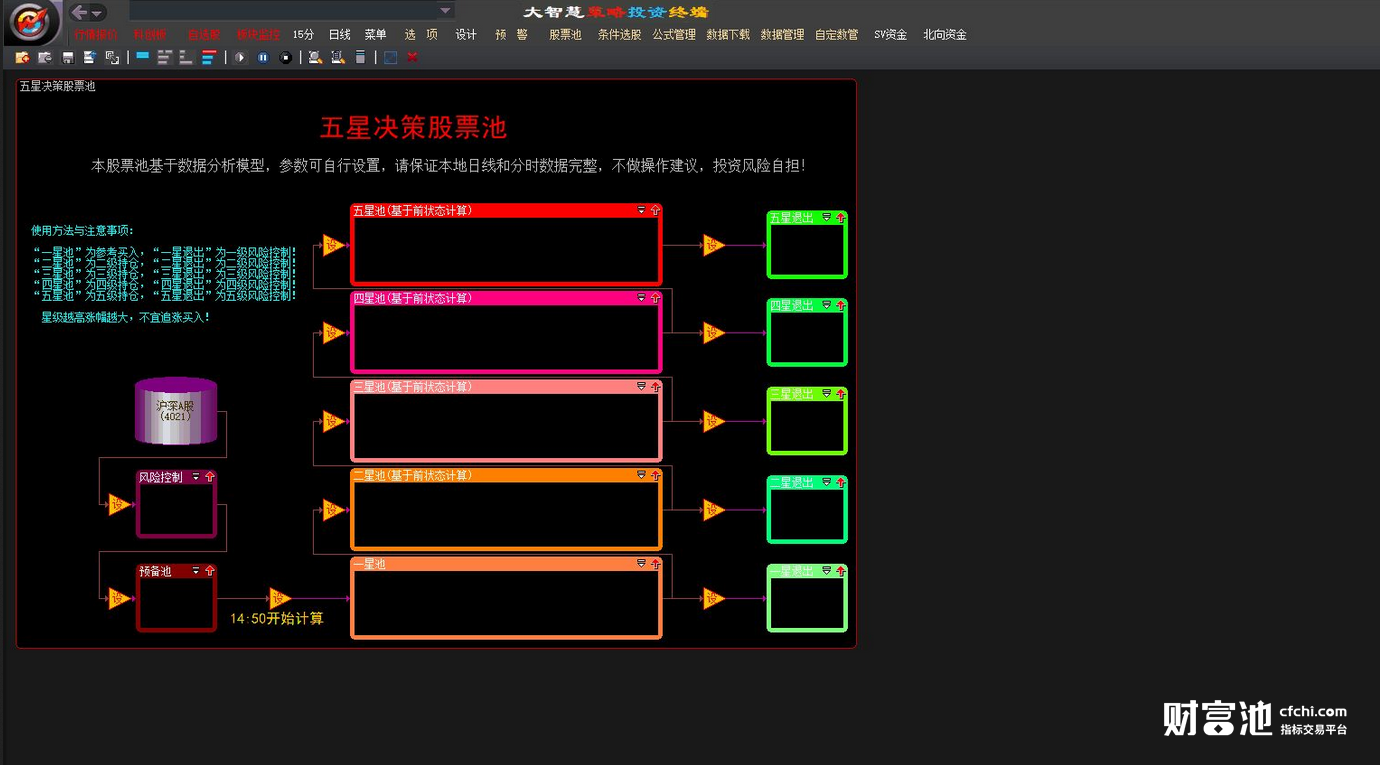Screen dimensions: 1380x765
Task: Click the 股票池 button
Action: point(565,35)
